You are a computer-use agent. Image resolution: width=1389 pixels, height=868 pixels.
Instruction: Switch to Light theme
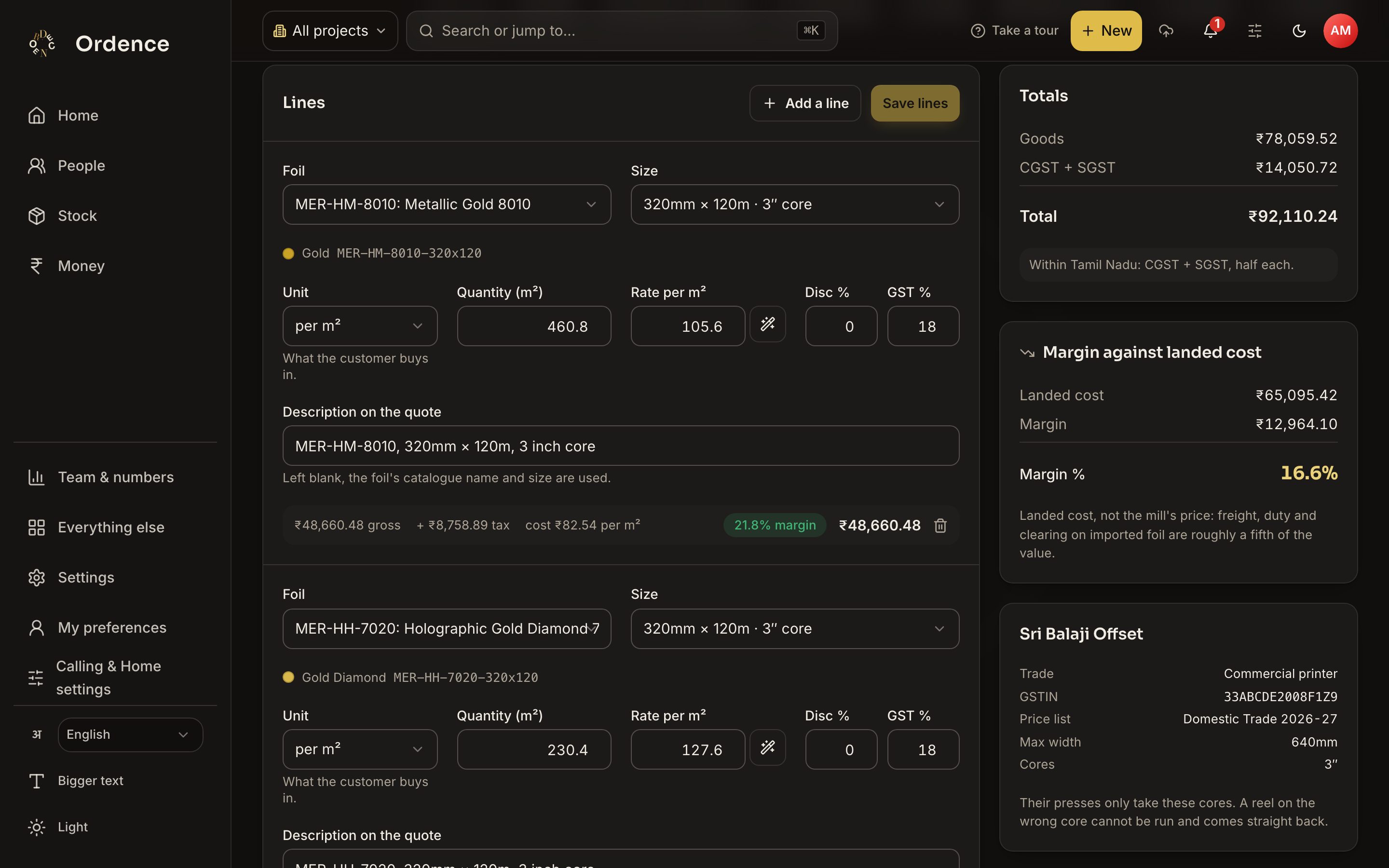pos(115,827)
